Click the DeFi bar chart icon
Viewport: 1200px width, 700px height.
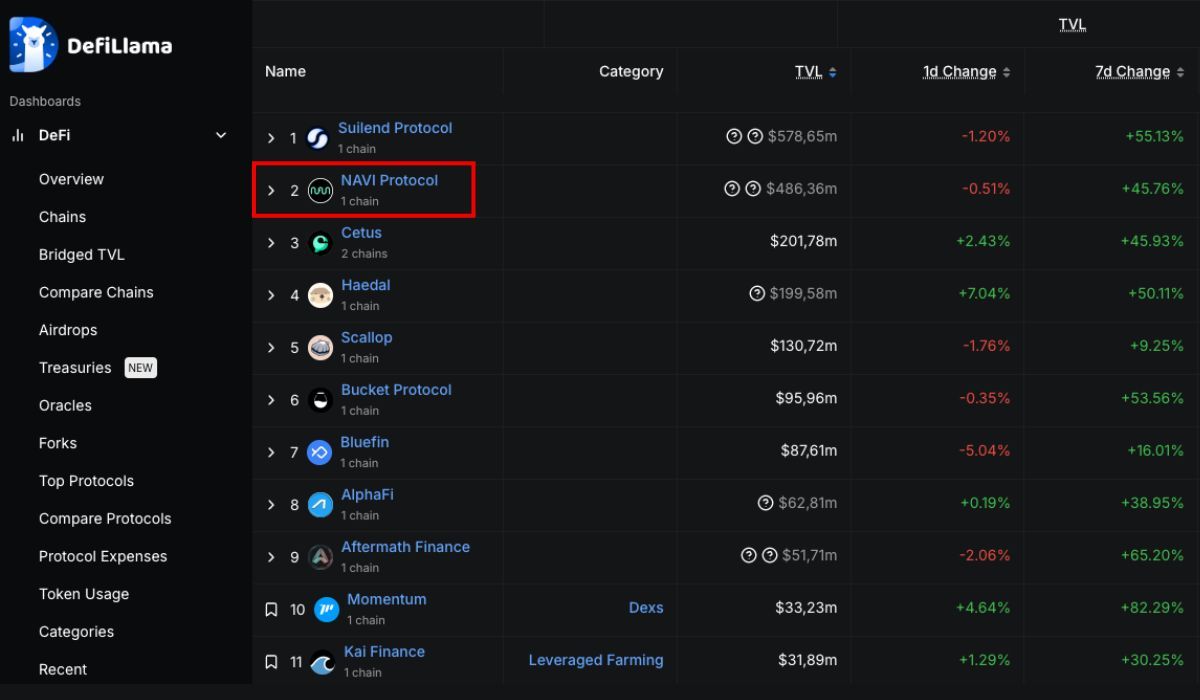17,135
